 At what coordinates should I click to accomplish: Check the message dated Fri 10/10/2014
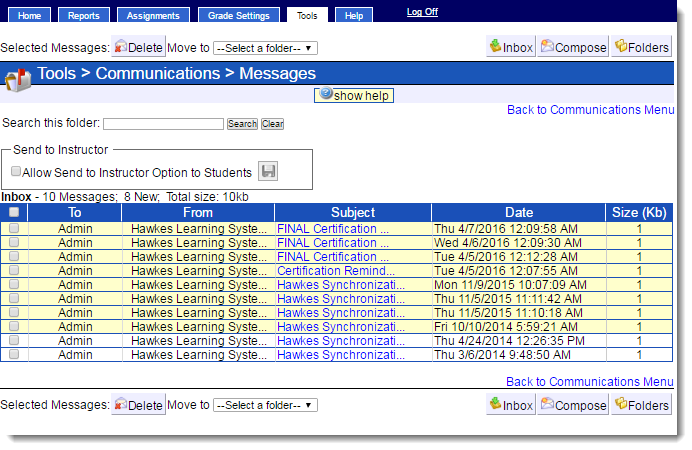14,326
